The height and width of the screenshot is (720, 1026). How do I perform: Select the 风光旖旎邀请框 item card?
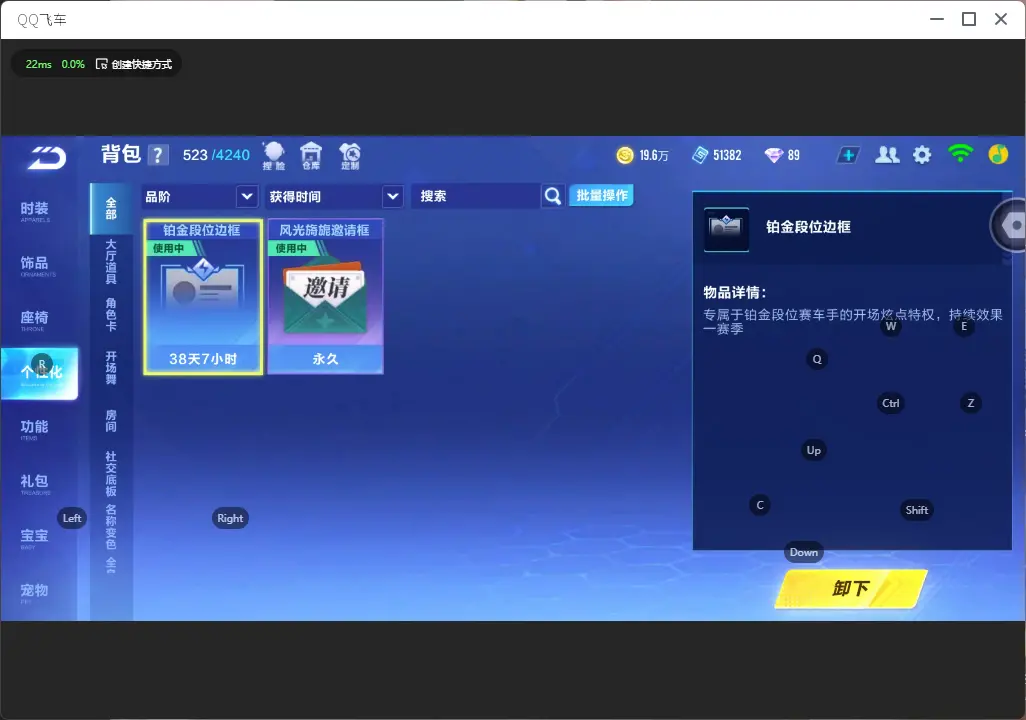325,297
